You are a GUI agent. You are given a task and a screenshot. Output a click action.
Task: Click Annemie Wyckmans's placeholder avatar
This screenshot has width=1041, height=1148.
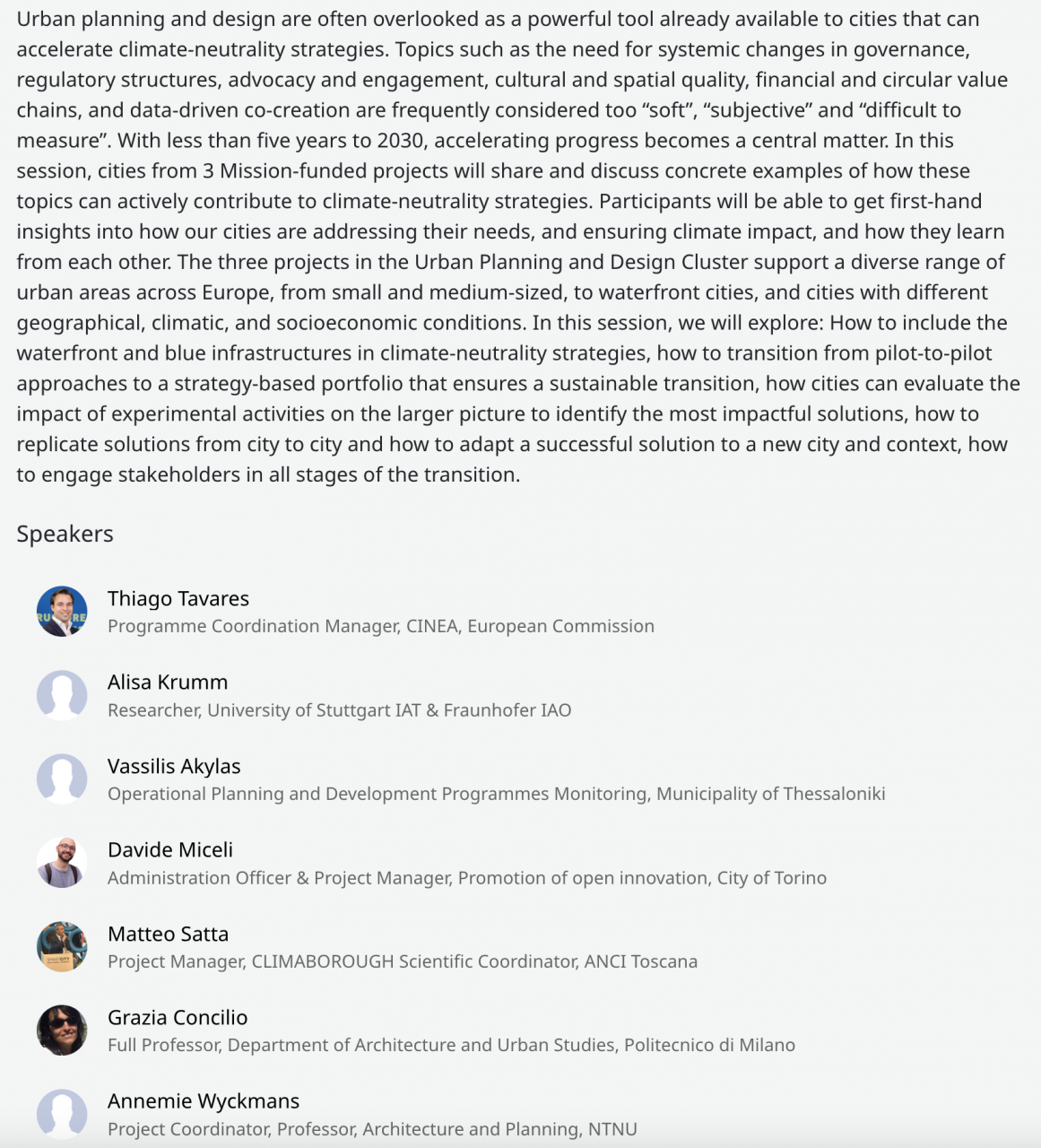(x=62, y=1113)
